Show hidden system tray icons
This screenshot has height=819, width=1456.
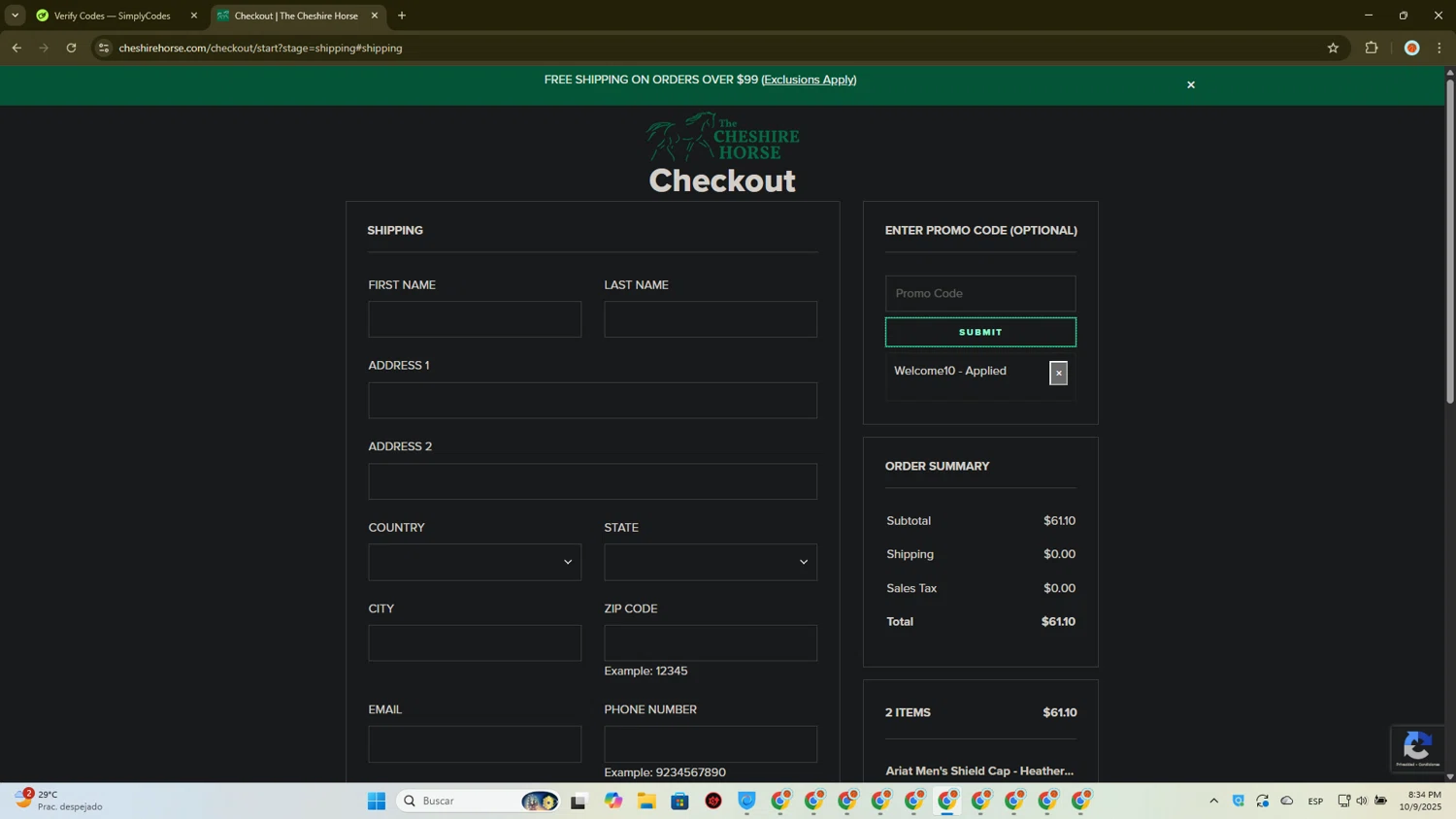pyautogui.click(x=1213, y=801)
